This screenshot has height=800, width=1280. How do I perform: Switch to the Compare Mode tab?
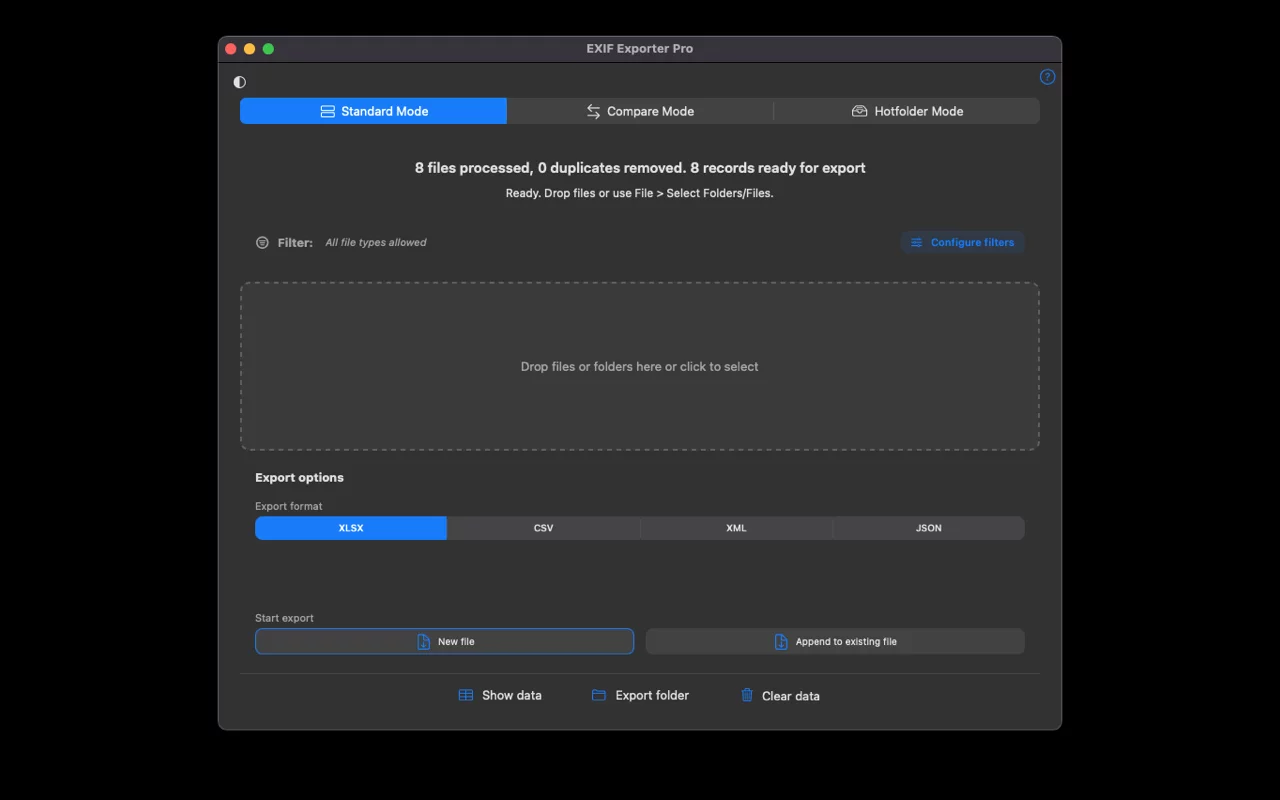click(x=640, y=111)
